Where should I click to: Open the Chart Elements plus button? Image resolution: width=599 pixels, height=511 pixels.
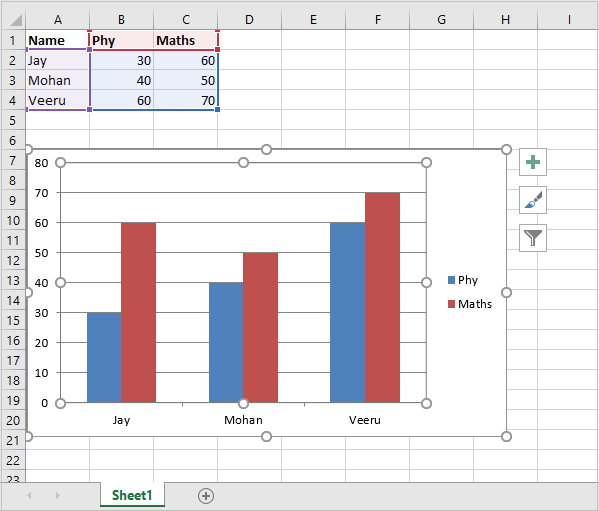click(x=533, y=162)
